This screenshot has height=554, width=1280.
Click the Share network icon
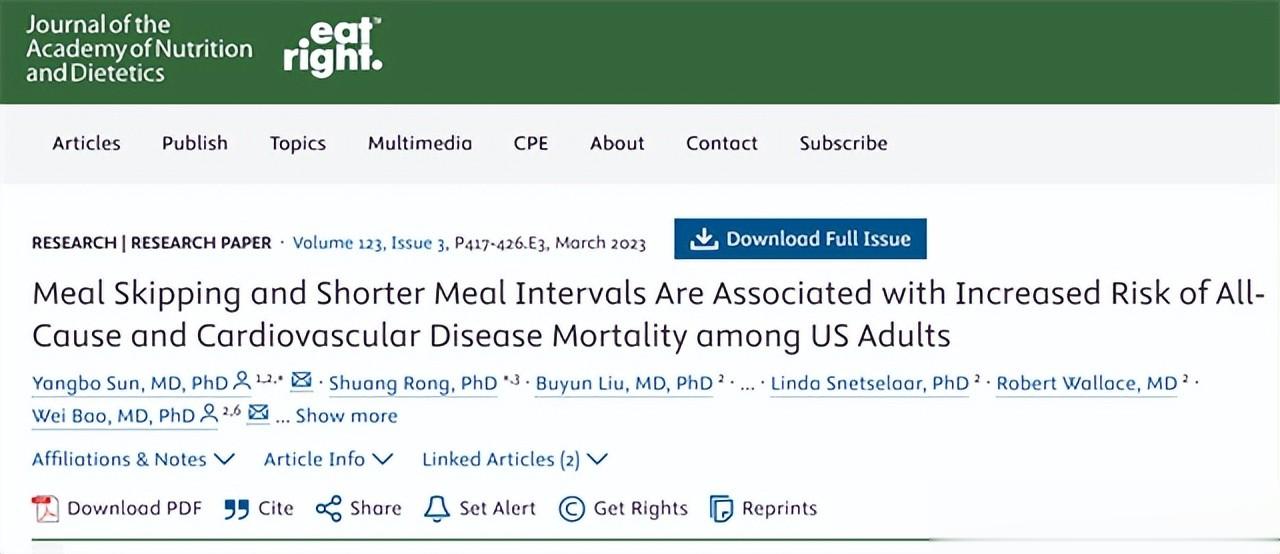[x=328, y=509]
